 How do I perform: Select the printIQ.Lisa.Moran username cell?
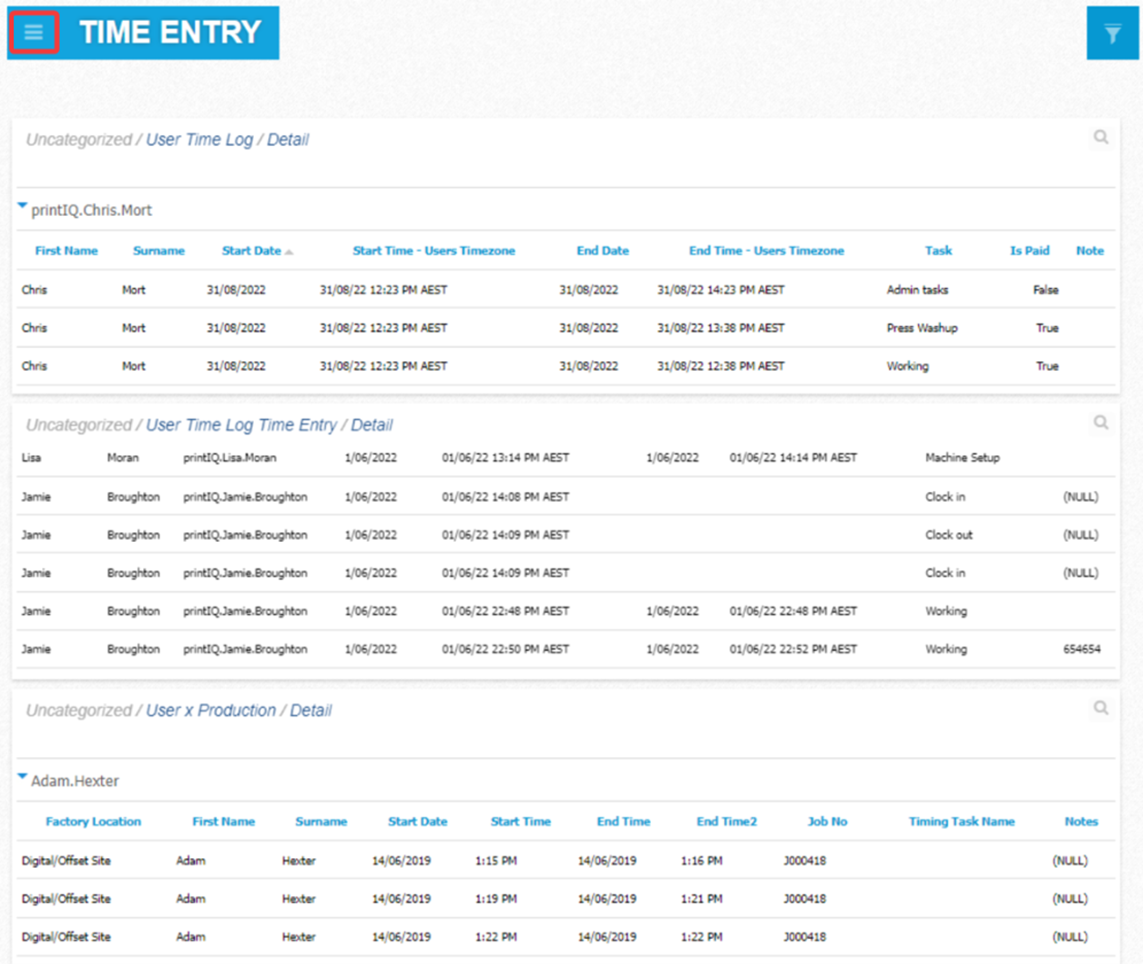point(230,458)
